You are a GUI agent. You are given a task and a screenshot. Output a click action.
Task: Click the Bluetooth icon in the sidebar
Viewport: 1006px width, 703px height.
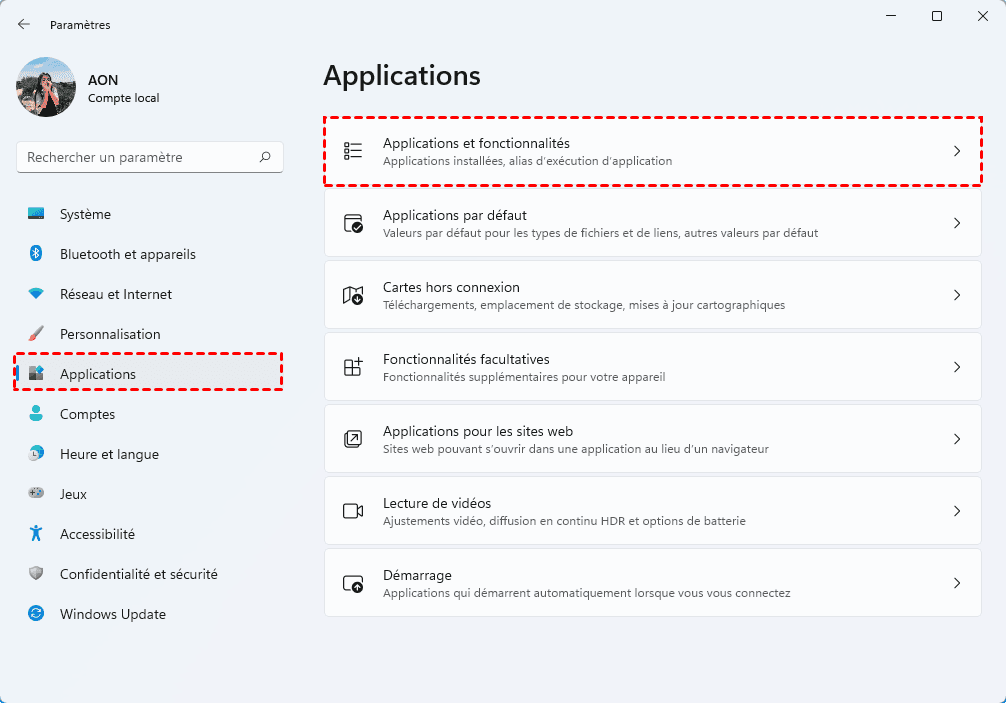36,254
